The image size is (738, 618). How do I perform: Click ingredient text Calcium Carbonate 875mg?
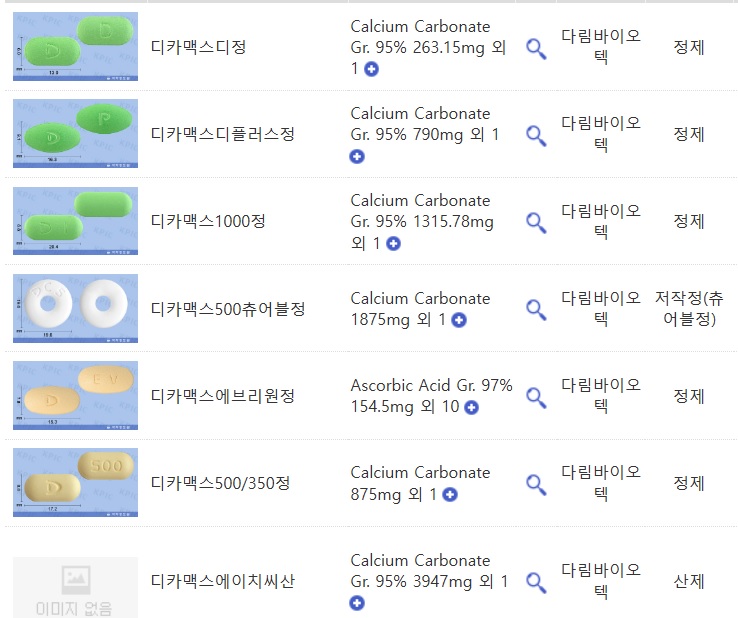(x=420, y=483)
